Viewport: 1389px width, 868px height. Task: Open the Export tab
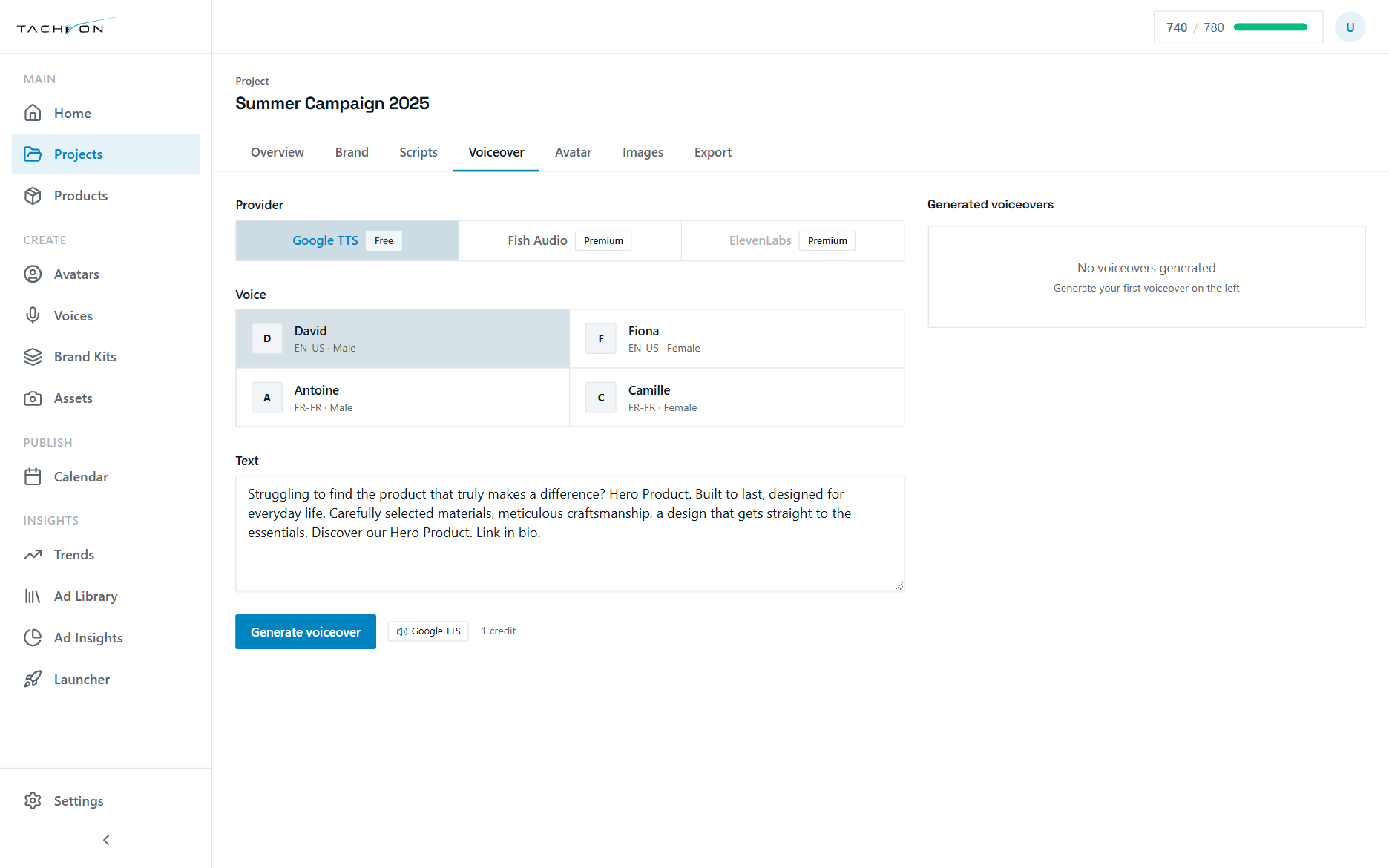713,152
